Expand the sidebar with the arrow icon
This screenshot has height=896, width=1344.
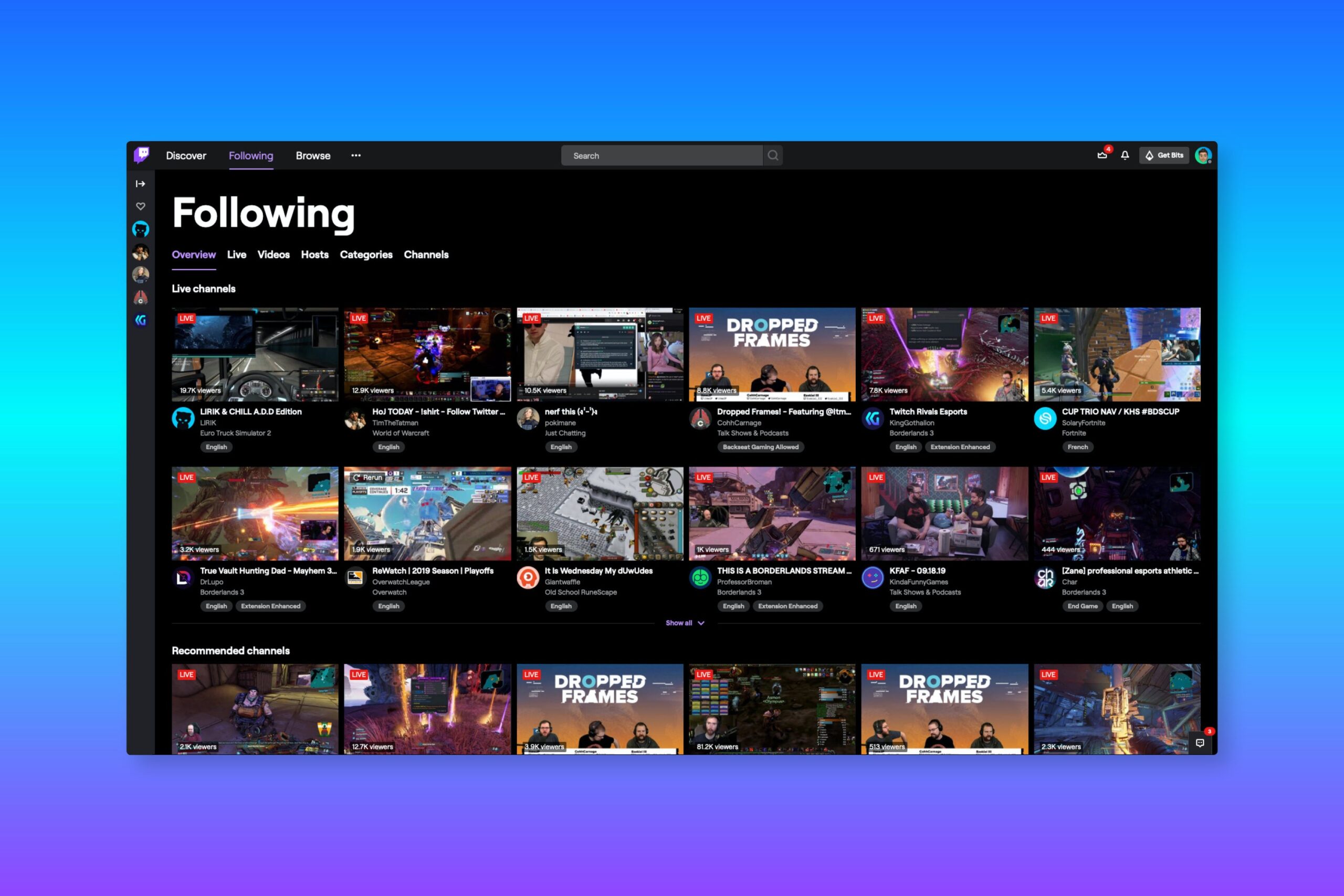141,184
